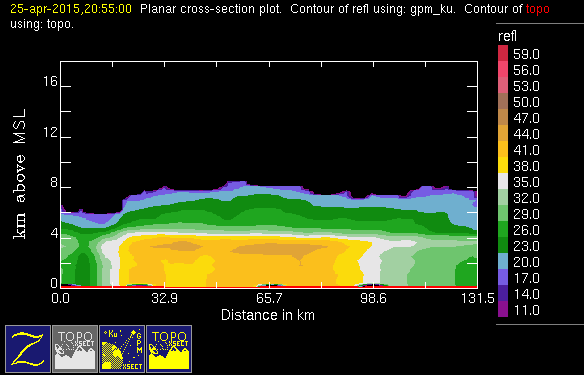Click the red 'topo' word in title
584x375 pixels.
click(x=537, y=9)
